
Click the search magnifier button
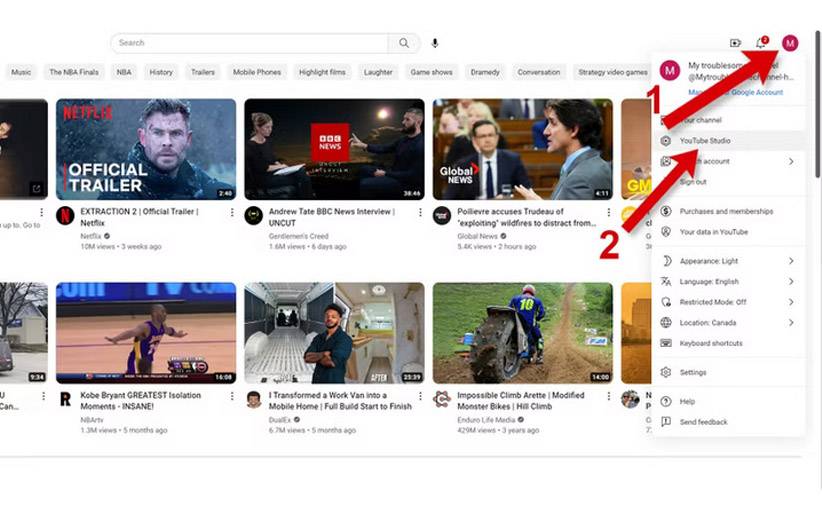404,43
